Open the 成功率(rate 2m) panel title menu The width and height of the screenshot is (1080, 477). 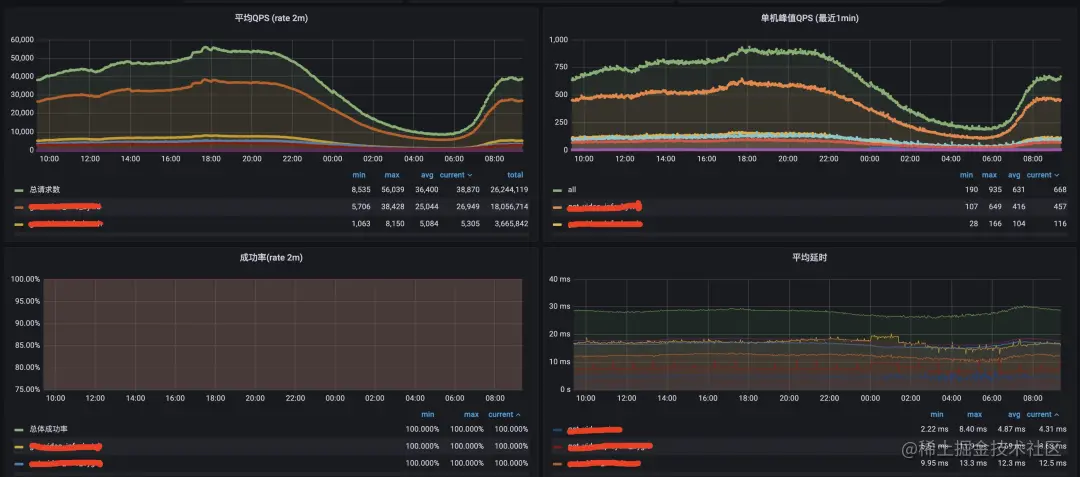click(x=271, y=257)
